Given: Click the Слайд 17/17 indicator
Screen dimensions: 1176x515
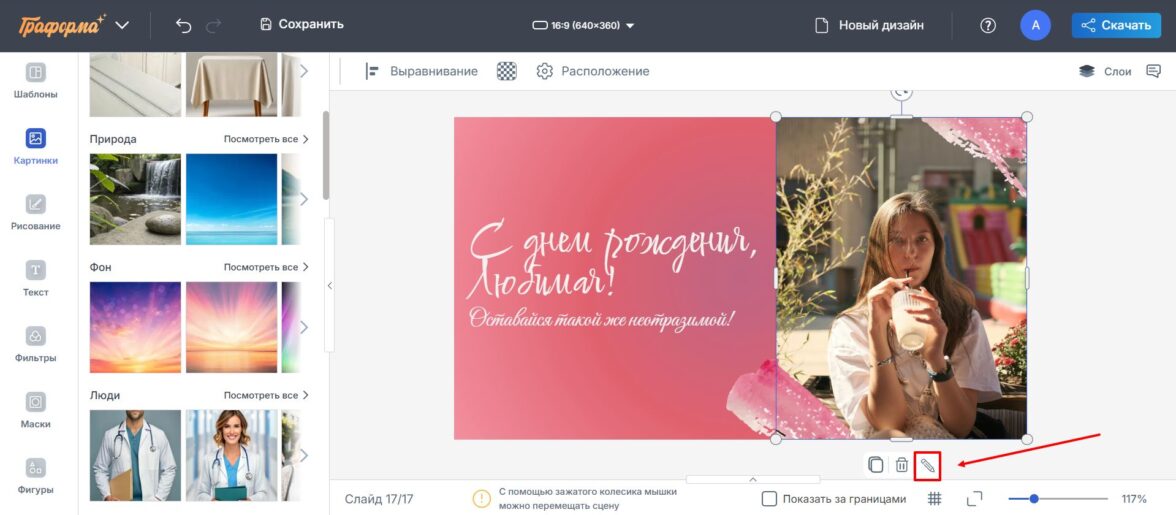Looking at the screenshot, I should tap(379, 499).
